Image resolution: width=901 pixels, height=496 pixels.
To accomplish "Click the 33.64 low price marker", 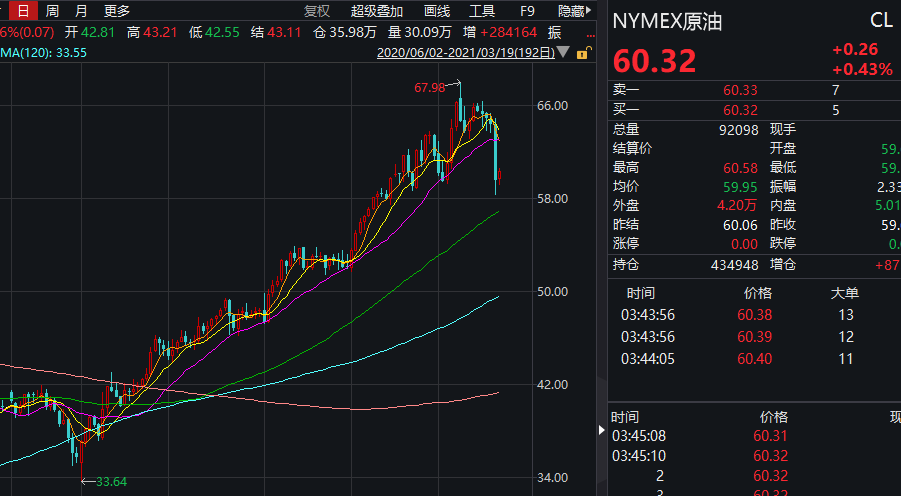I will coord(111,482).
